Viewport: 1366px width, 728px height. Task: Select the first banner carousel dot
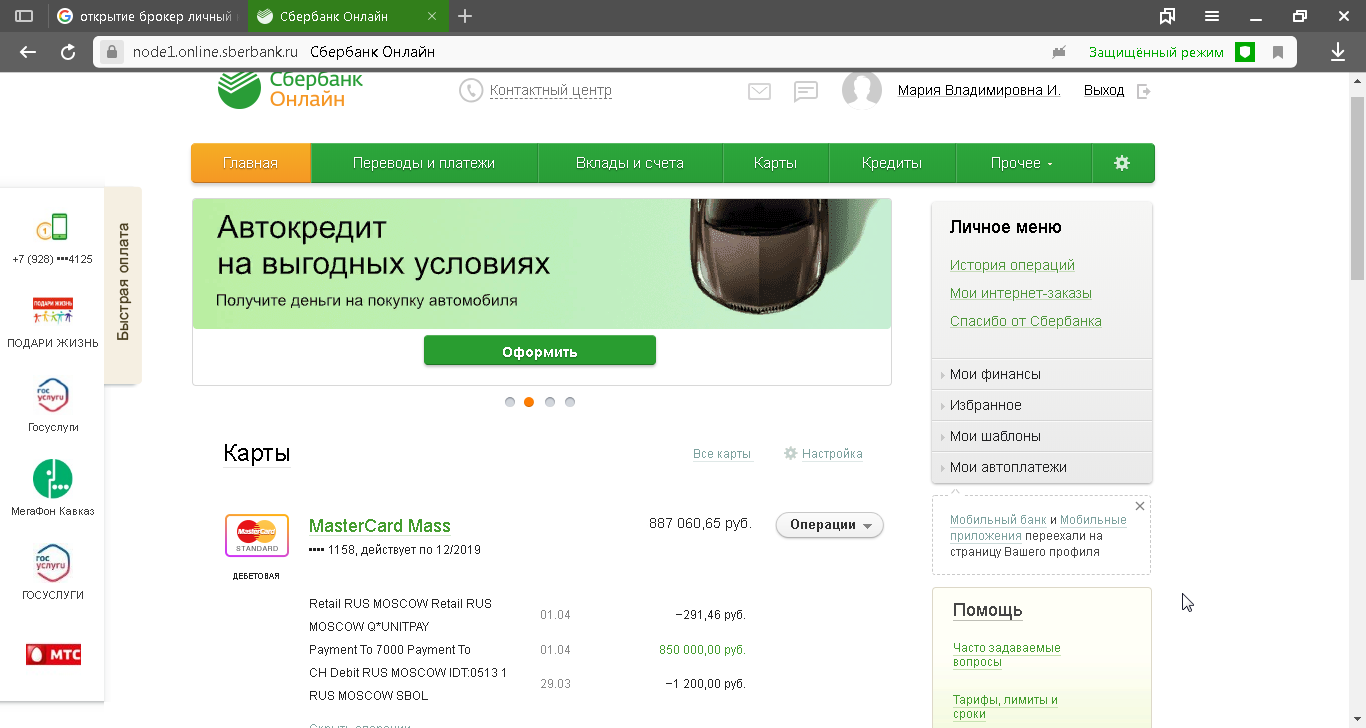tap(510, 402)
